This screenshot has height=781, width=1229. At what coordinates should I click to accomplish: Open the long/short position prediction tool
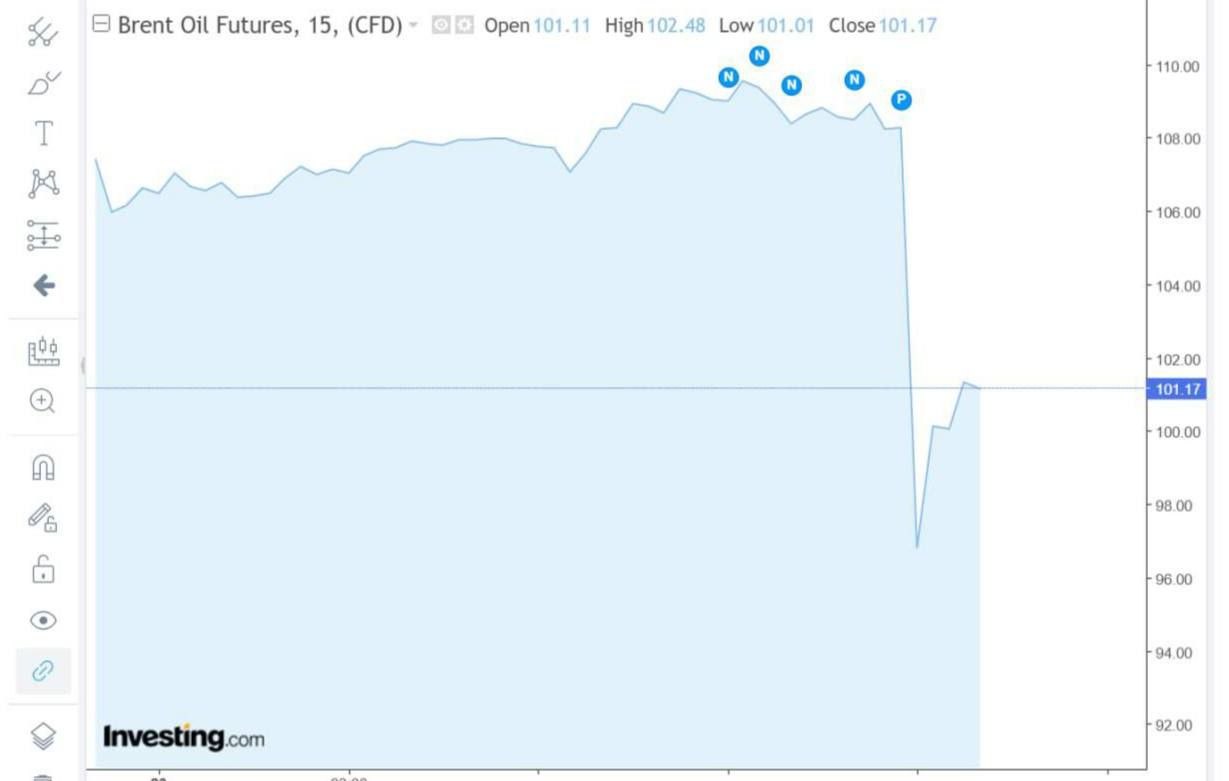point(43,236)
